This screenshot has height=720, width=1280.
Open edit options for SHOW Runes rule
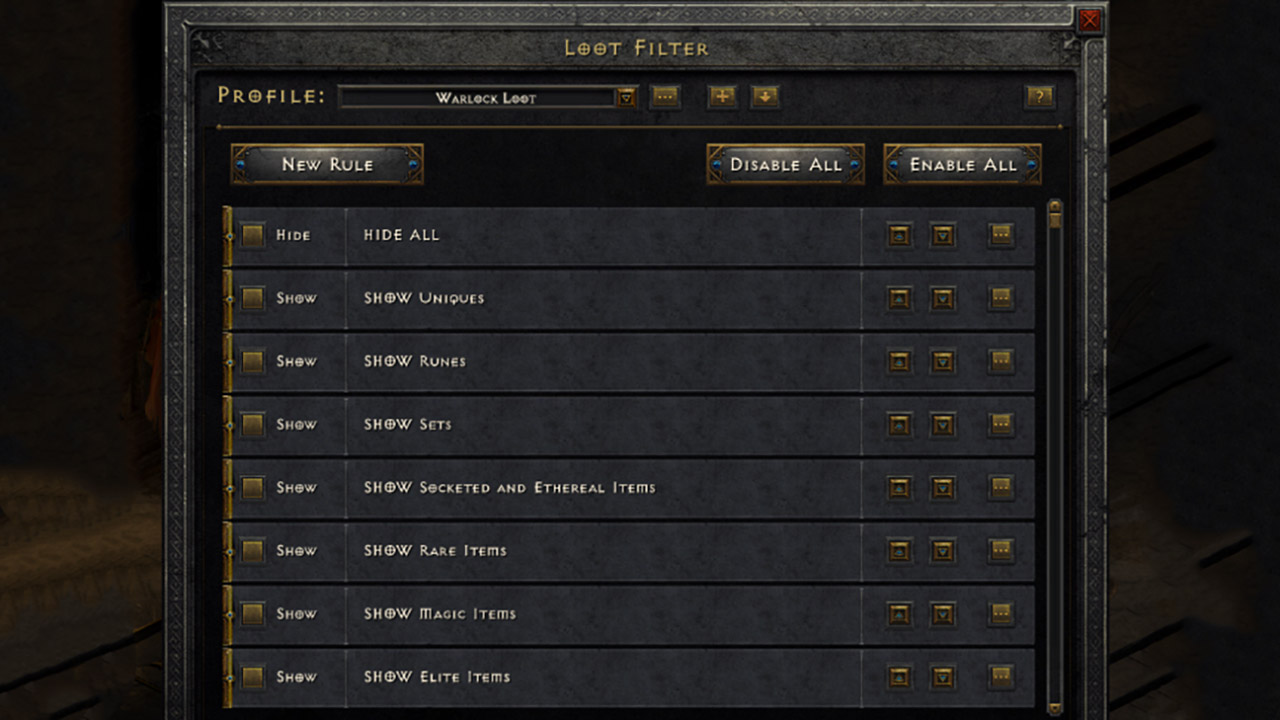[1001, 361]
